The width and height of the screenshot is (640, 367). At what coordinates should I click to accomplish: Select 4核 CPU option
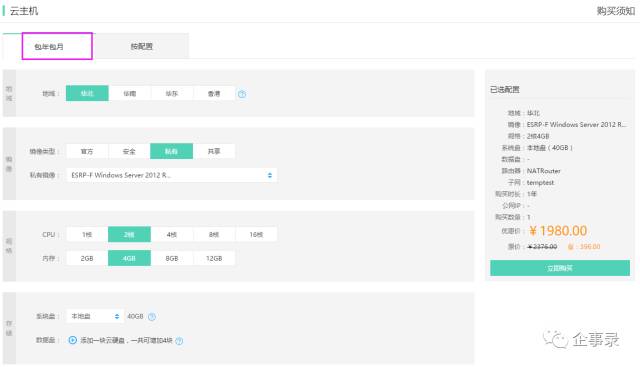(x=172, y=234)
